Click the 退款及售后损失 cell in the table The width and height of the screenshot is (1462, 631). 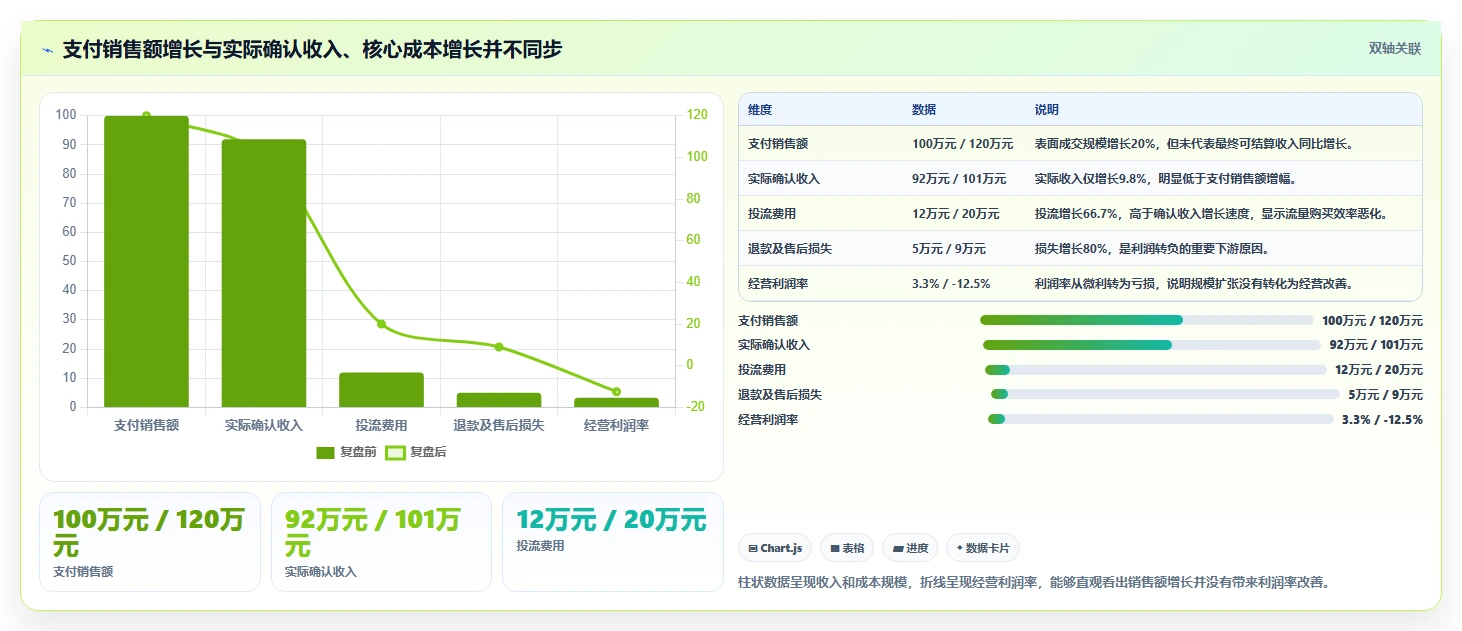pyautogui.click(x=790, y=249)
